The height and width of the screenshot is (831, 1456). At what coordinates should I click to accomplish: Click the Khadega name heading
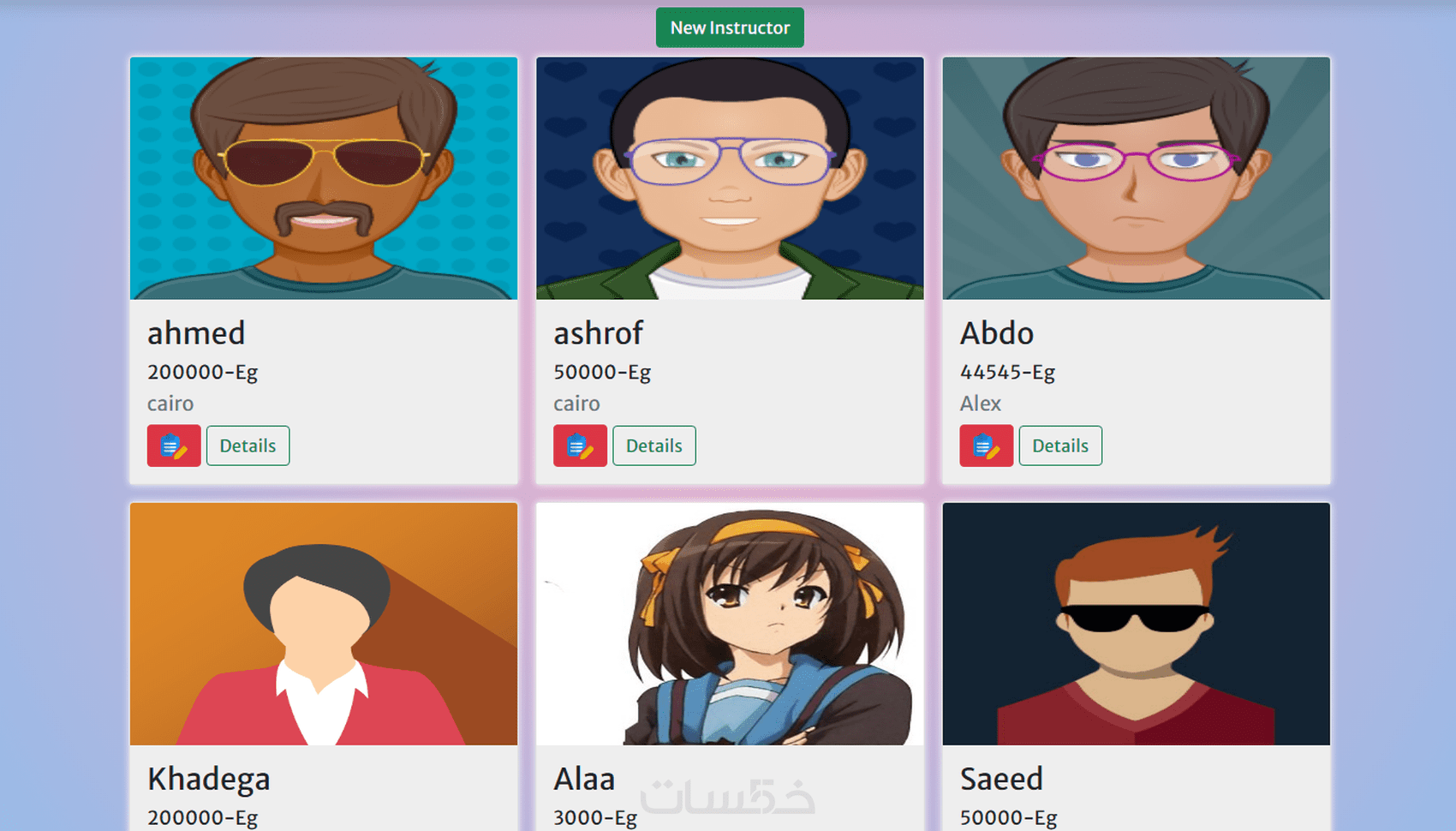[209, 780]
